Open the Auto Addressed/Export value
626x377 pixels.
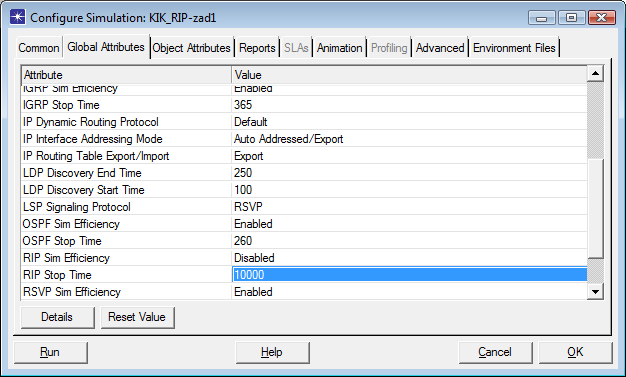point(409,139)
